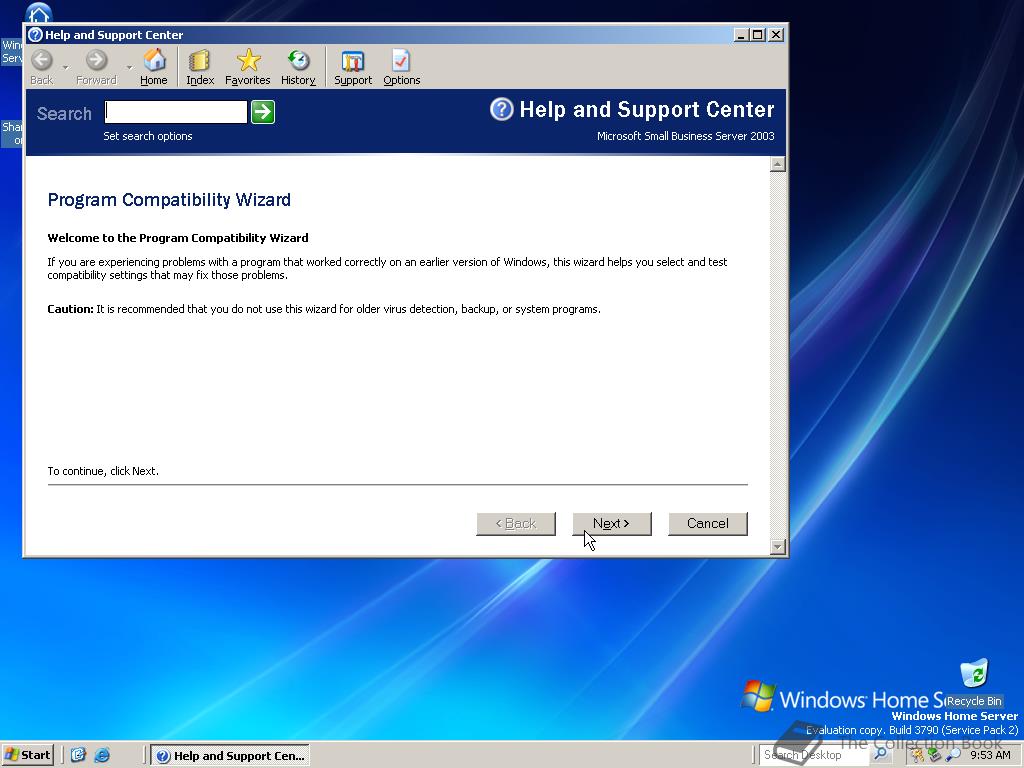The image size is (1024, 768).
Task: Select Help and Support Center taskbar button
Action: 230,756
